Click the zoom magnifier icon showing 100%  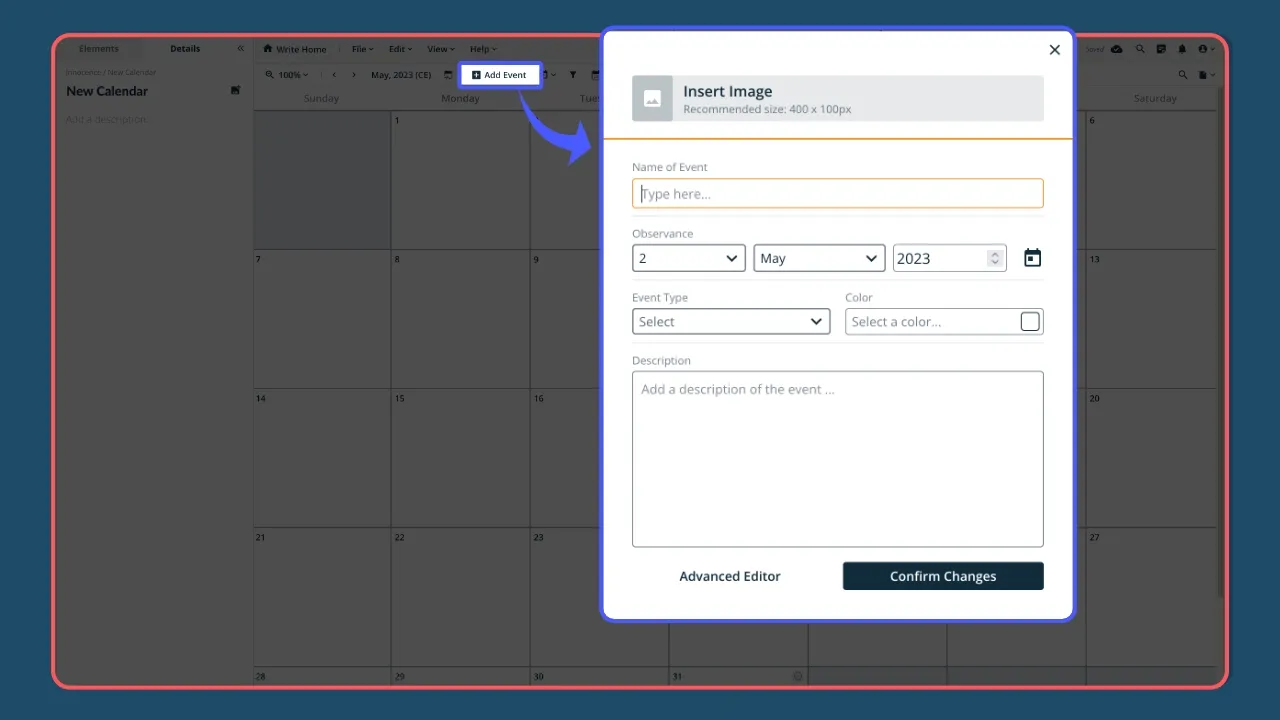tap(271, 74)
